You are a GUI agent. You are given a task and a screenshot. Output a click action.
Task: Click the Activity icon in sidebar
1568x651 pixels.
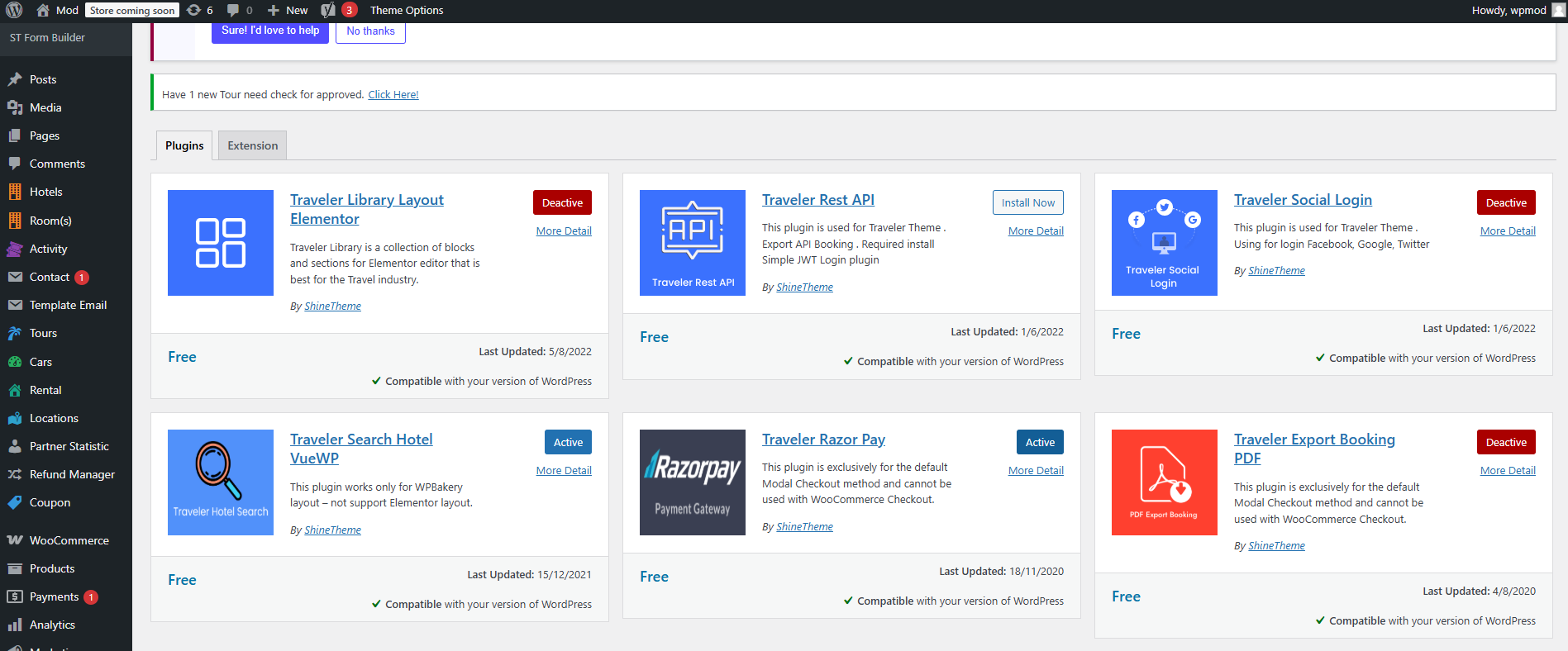pos(15,249)
